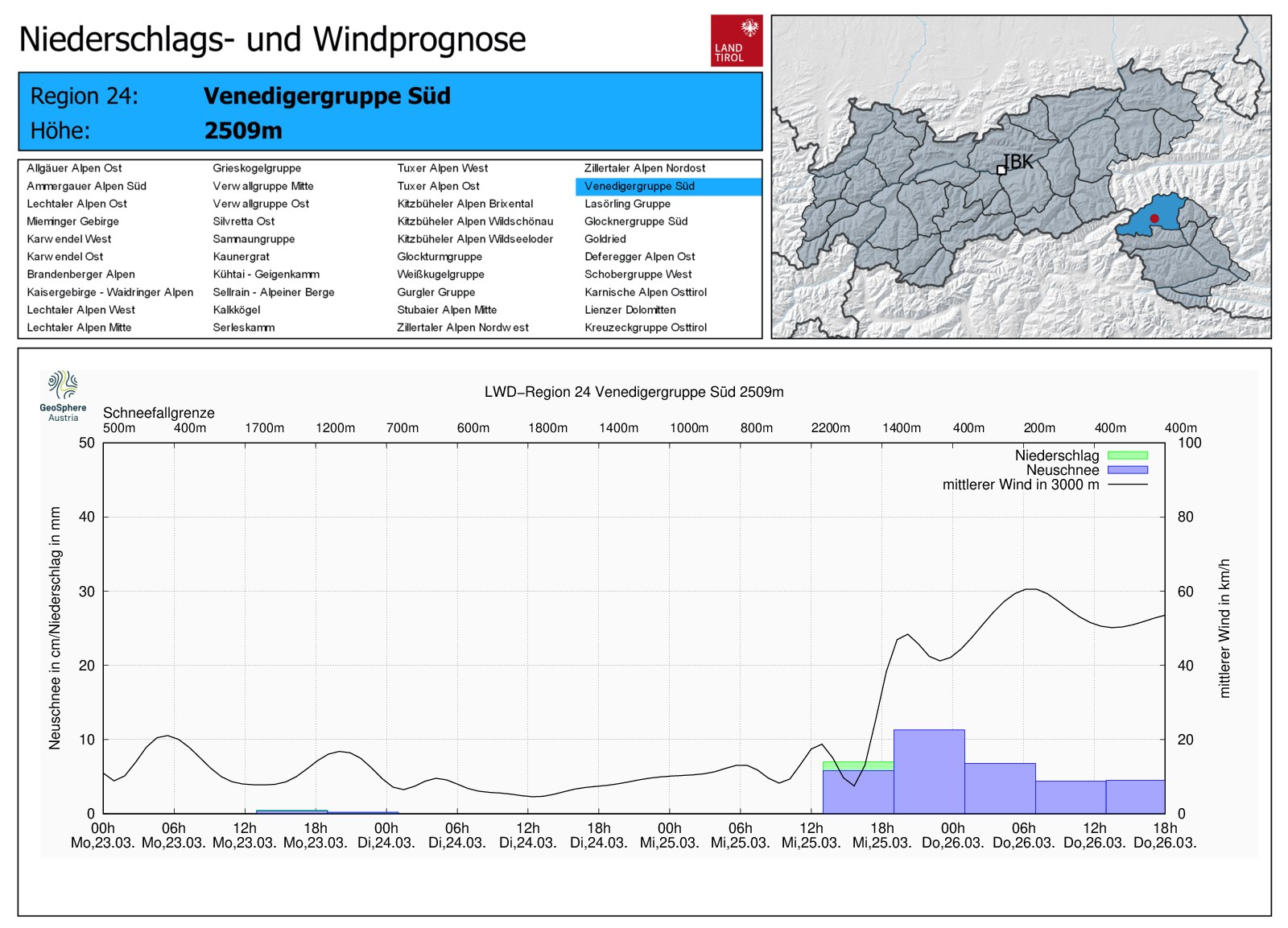Click the green Niederschlag legend swatch
Screen dimensions: 1288x928
1127,456
